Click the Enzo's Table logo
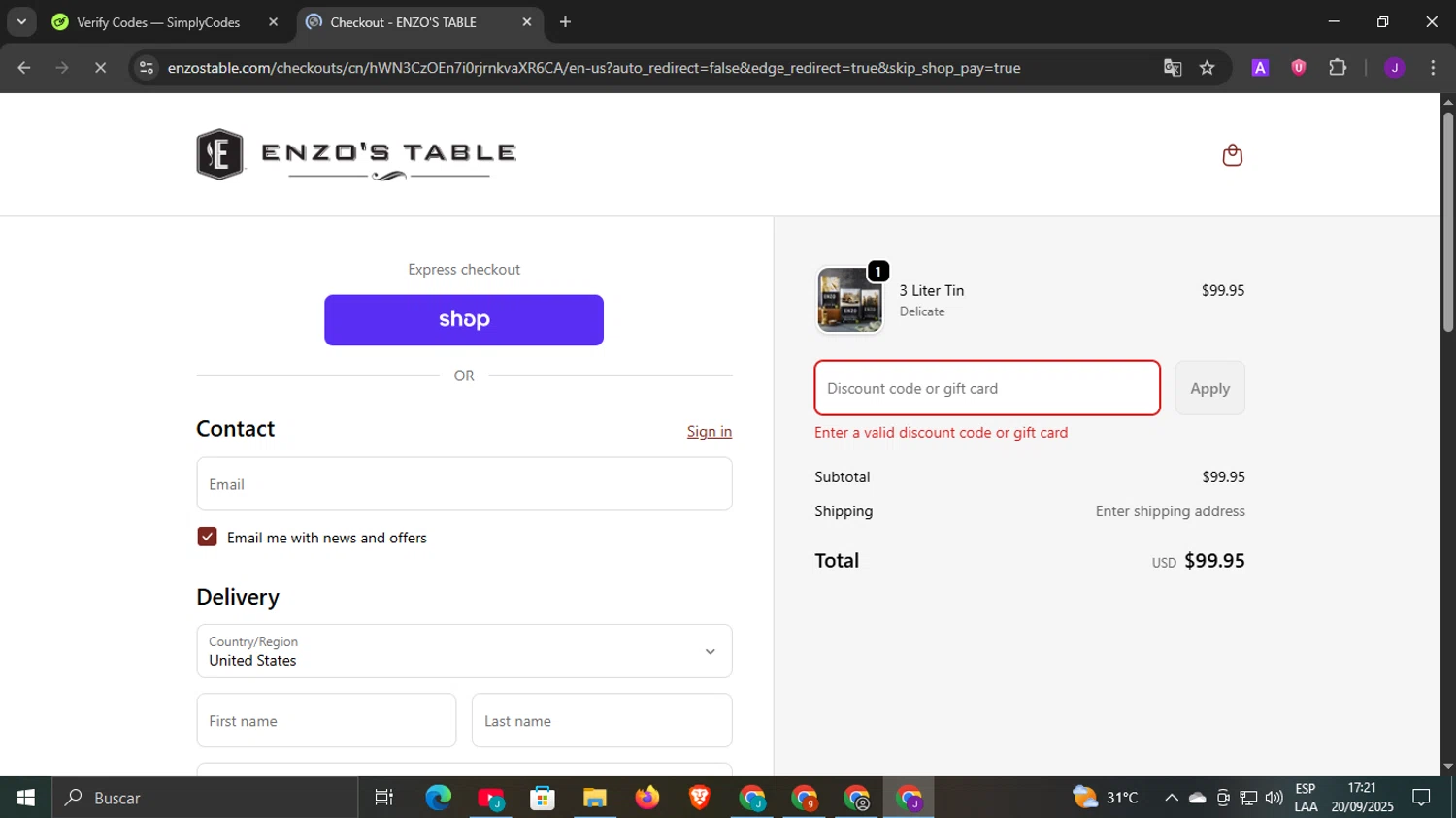 point(356,154)
